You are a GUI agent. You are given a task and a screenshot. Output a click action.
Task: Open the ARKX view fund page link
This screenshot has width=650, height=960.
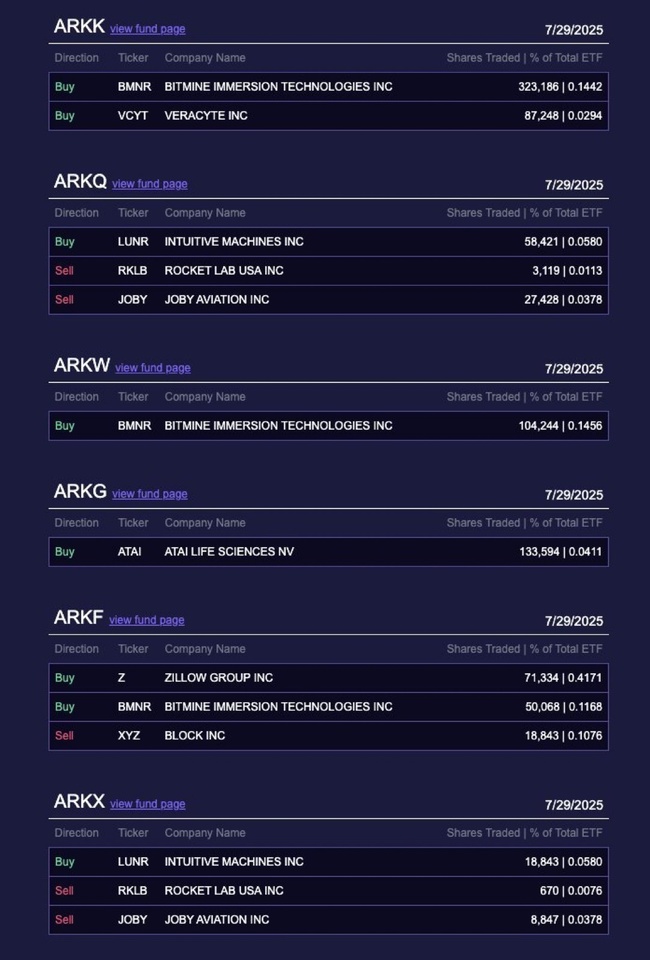point(148,804)
